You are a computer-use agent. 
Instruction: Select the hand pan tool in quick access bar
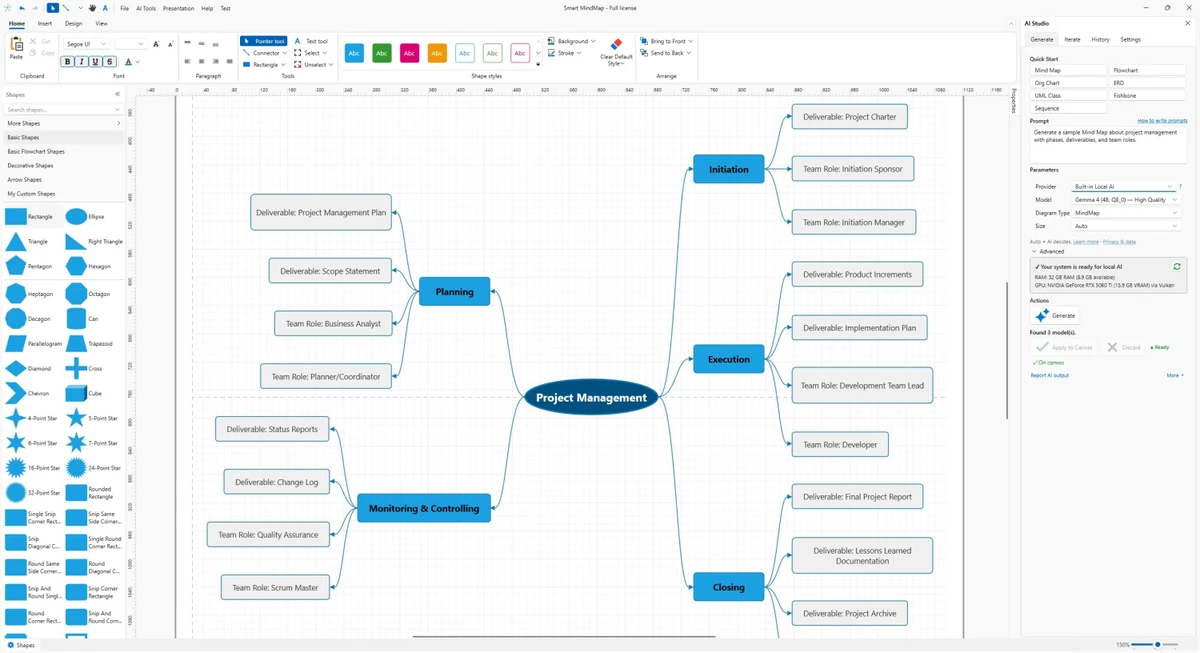click(x=92, y=8)
